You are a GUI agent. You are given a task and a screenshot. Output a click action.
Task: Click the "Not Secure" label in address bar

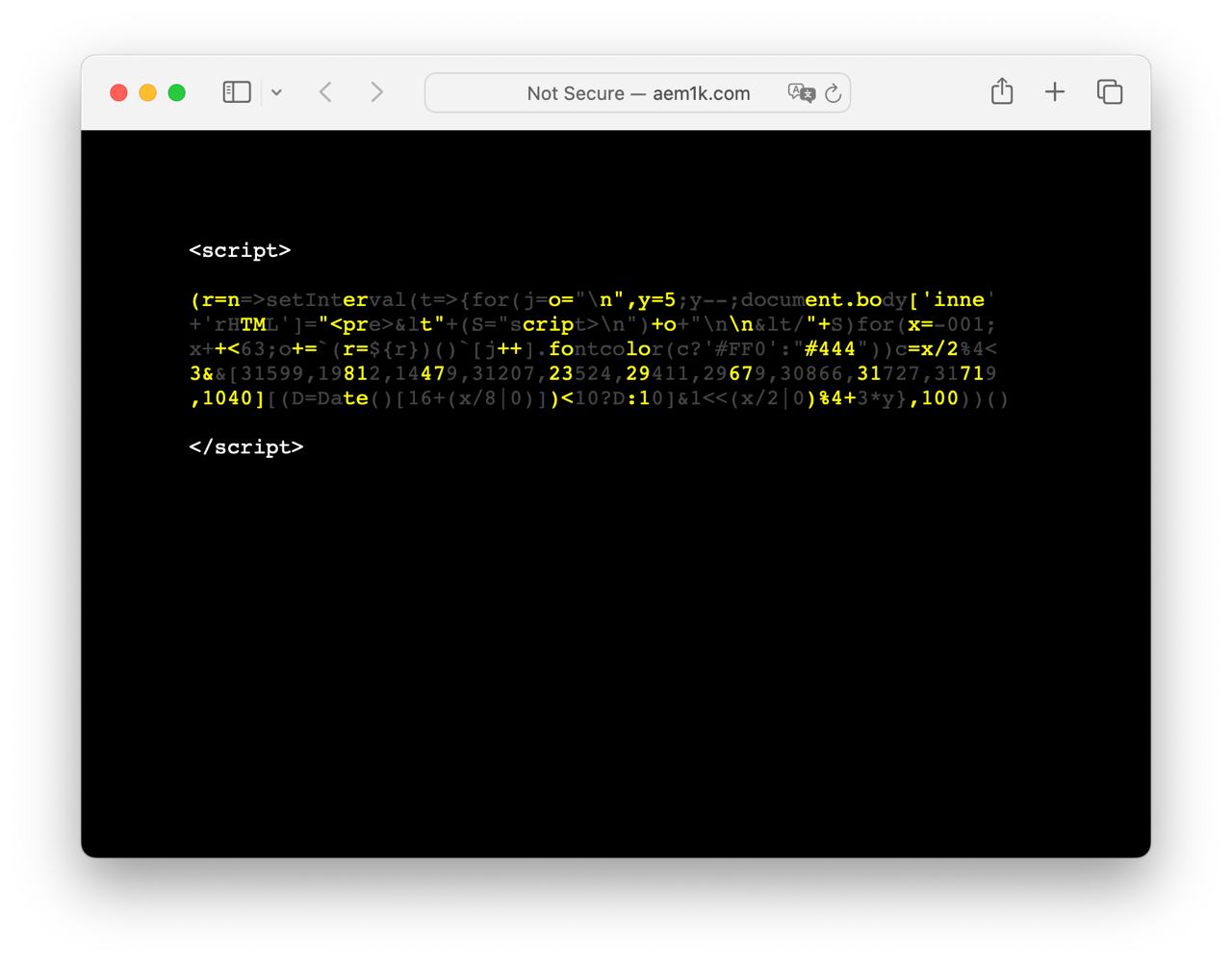(x=575, y=93)
